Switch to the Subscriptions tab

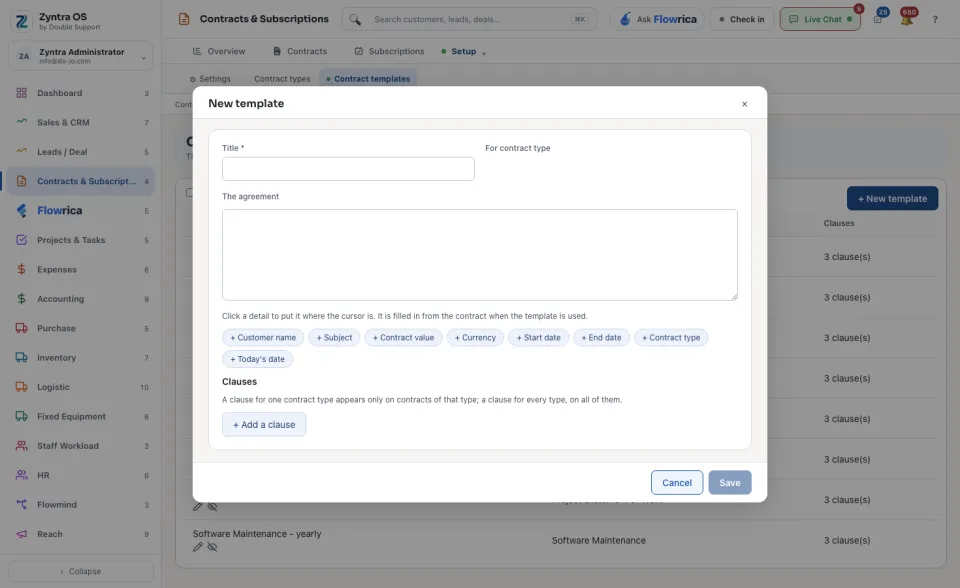pos(389,51)
